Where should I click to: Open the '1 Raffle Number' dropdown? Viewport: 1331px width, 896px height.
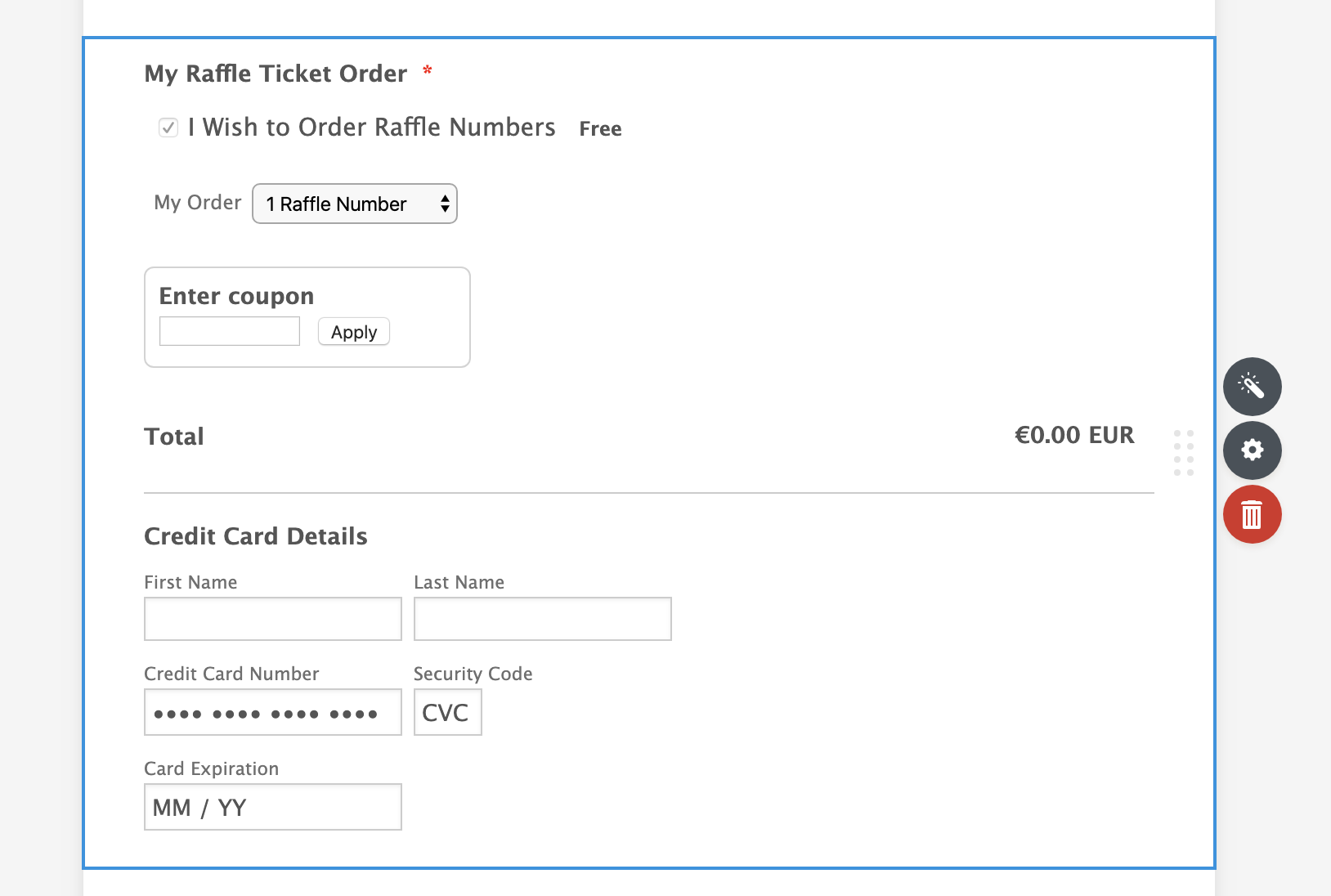pos(355,204)
